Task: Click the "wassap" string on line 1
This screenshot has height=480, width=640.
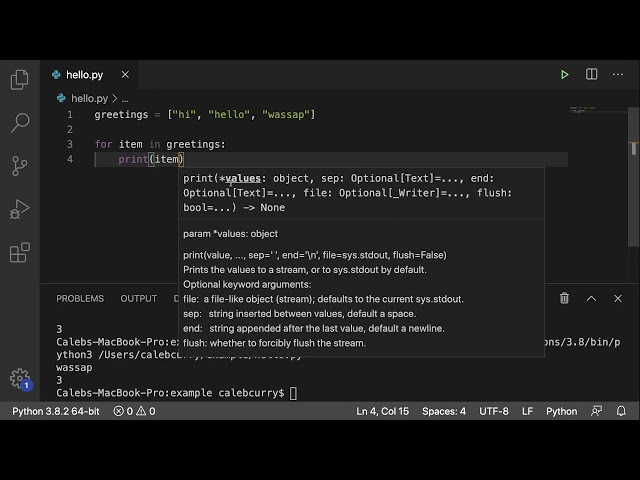Action: point(286,115)
